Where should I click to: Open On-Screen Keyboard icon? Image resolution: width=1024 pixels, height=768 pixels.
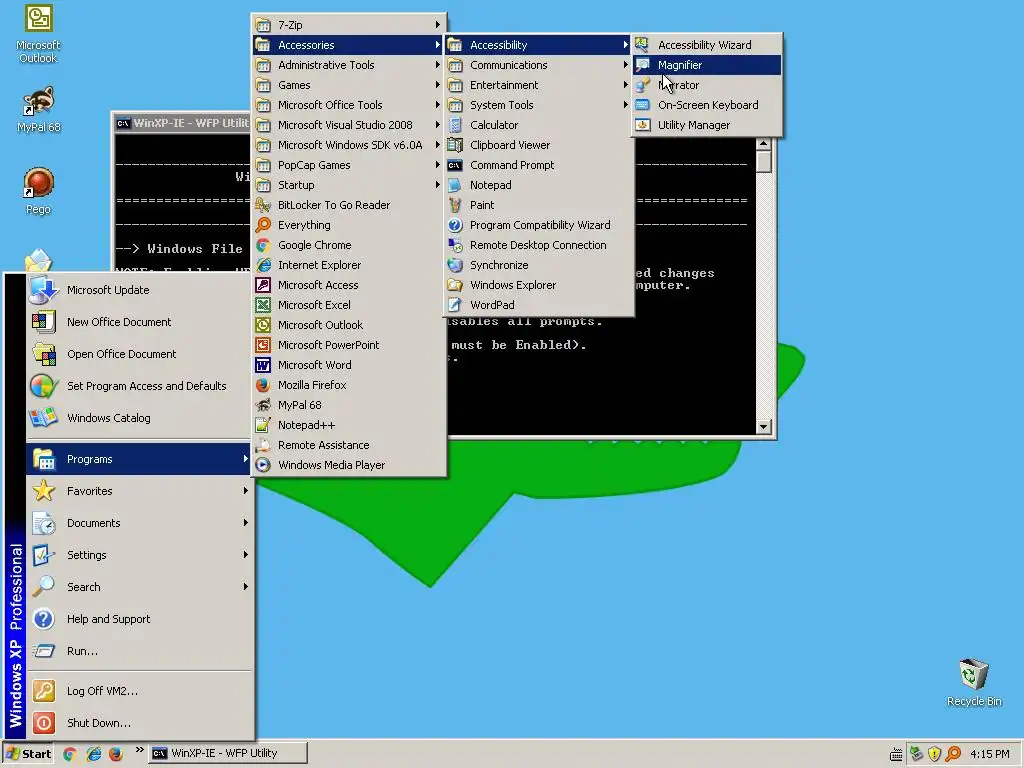(643, 105)
